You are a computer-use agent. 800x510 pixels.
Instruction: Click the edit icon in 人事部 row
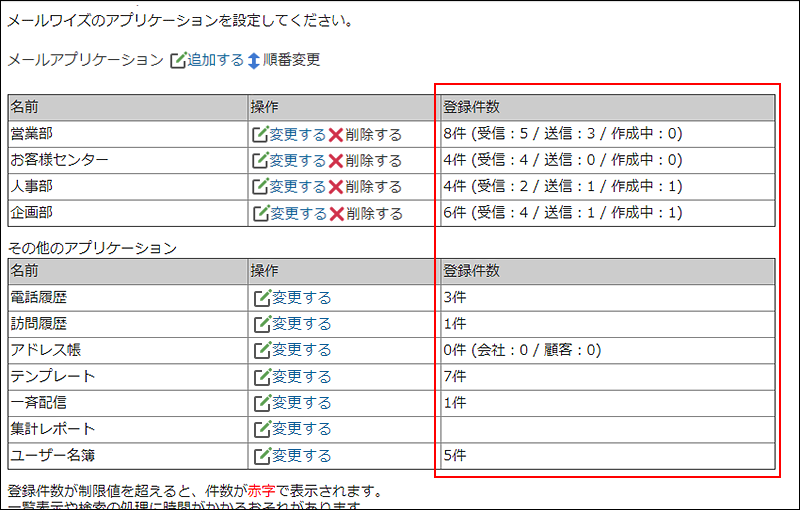point(260,187)
